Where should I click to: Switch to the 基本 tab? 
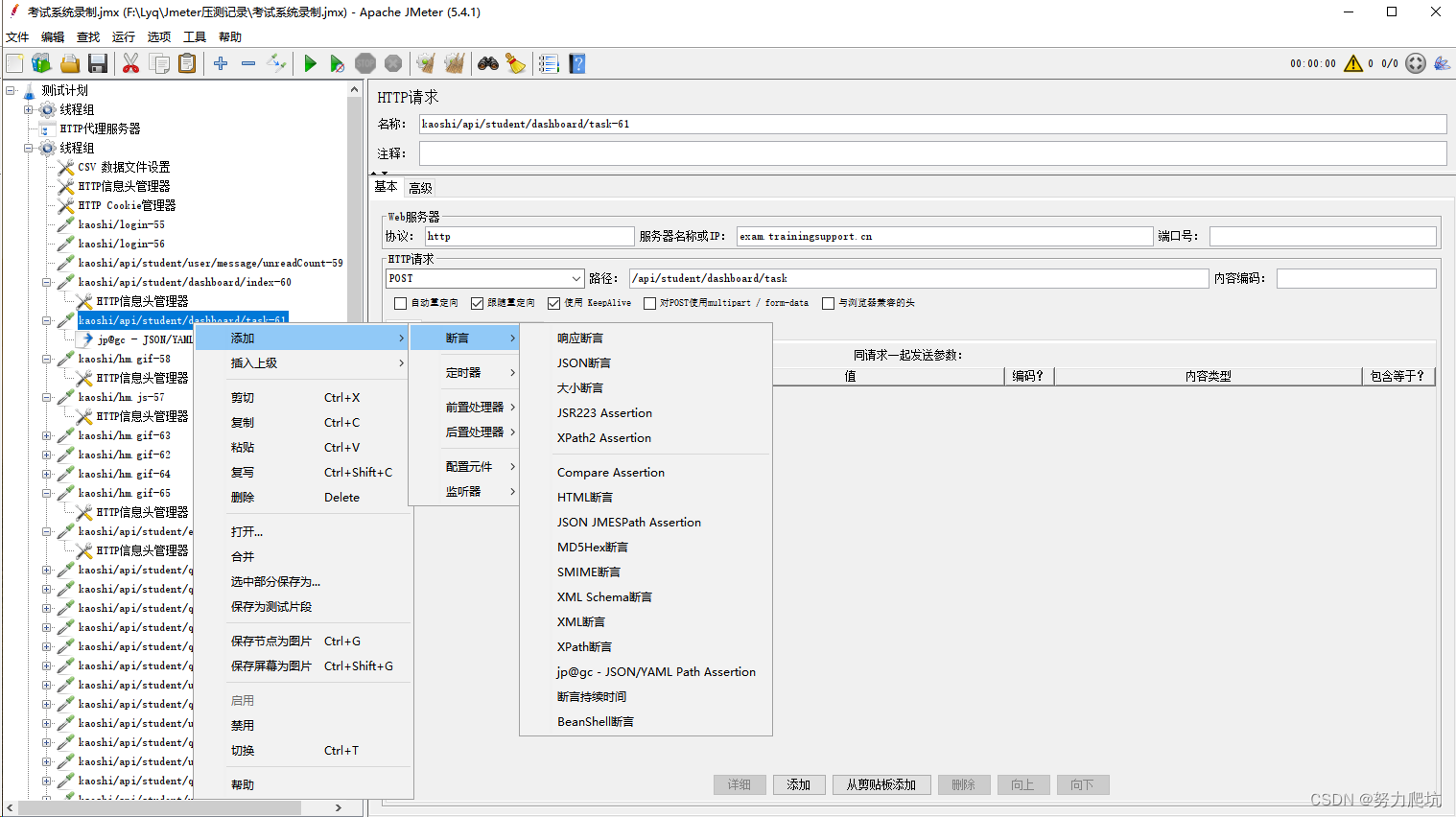click(x=387, y=187)
